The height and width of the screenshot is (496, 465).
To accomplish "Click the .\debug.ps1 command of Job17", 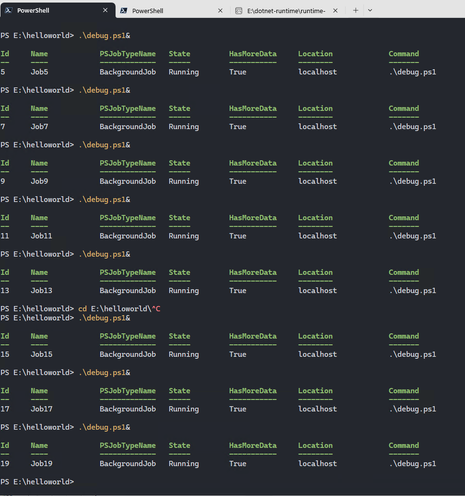I will (x=412, y=409).
